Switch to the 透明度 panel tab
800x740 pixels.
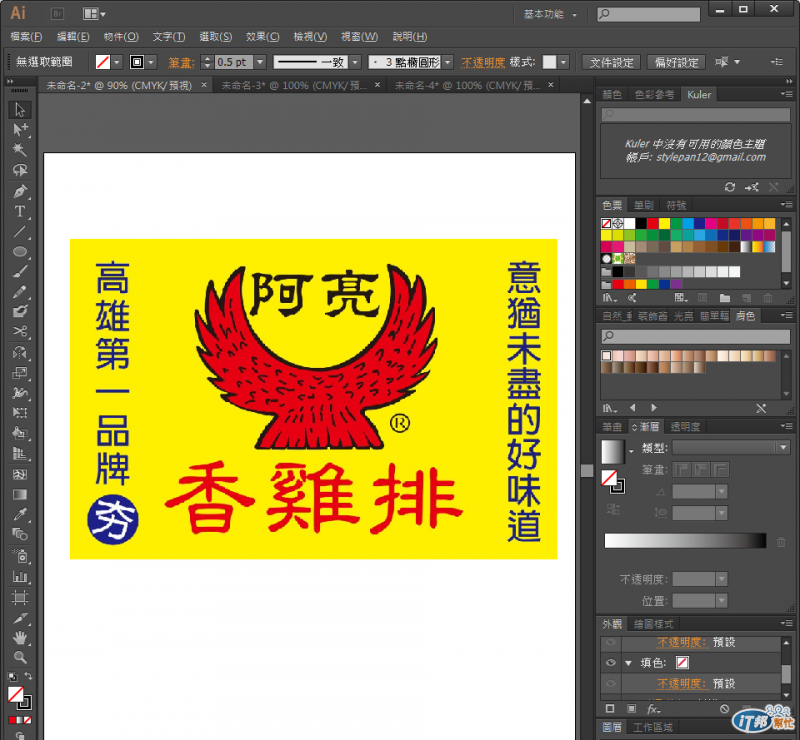pyautogui.click(x=685, y=427)
